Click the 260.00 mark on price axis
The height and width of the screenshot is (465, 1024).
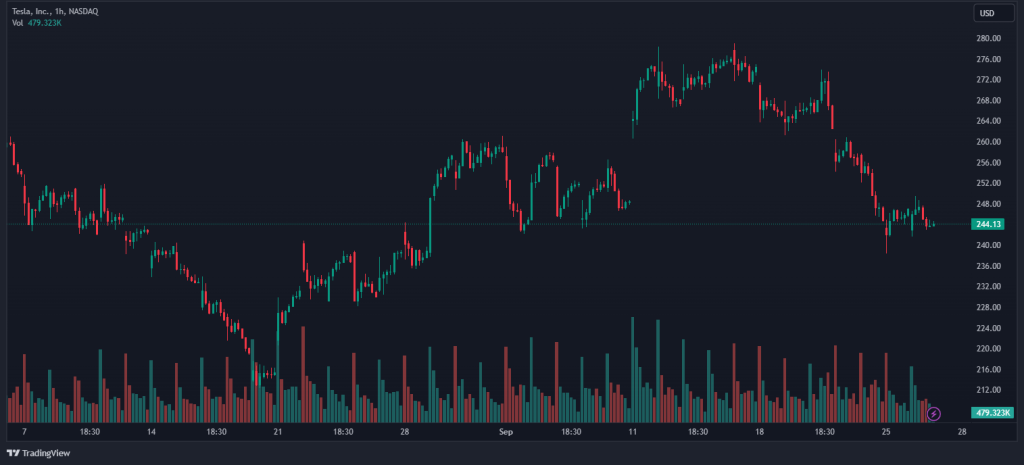(988, 142)
